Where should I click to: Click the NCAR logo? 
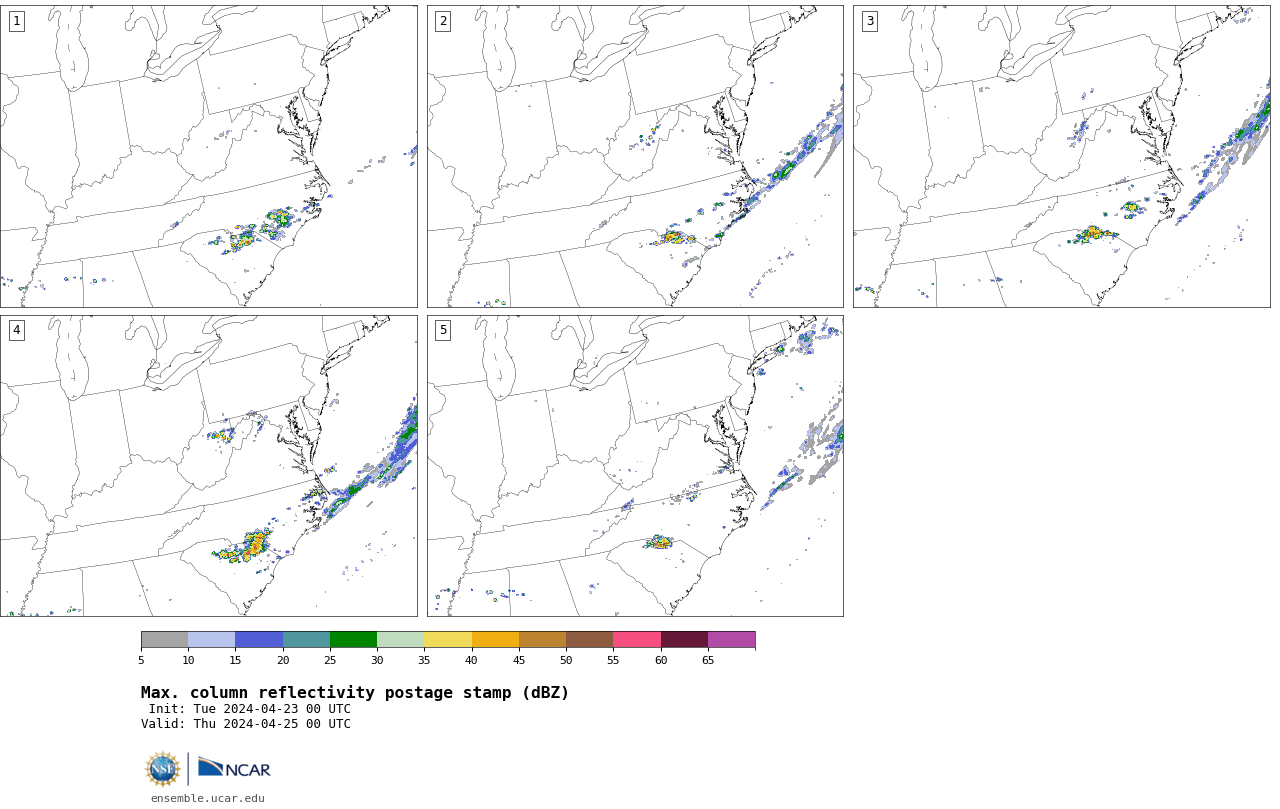pyautogui.click(x=234, y=768)
